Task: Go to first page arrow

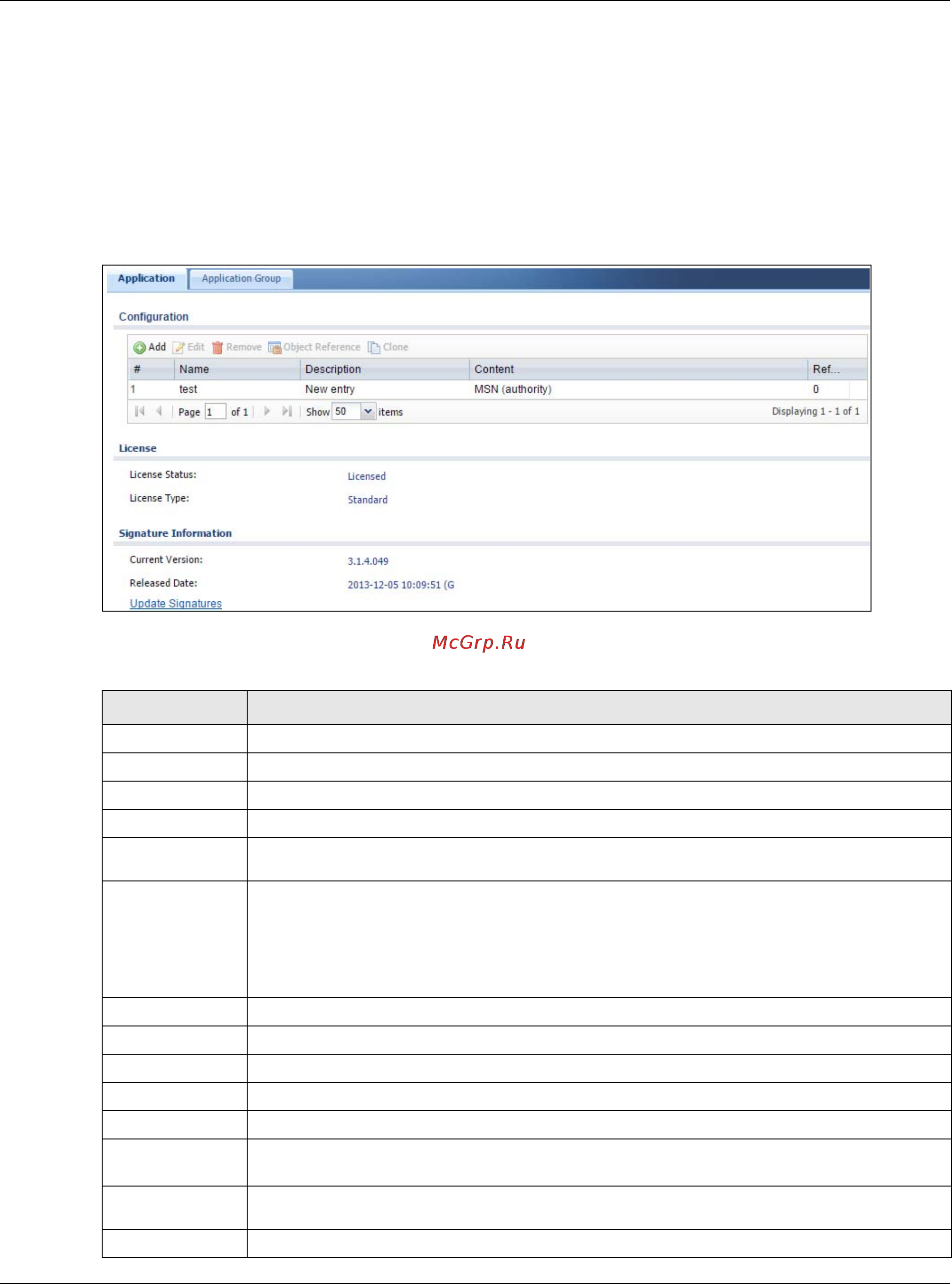Action: click(x=139, y=412)
